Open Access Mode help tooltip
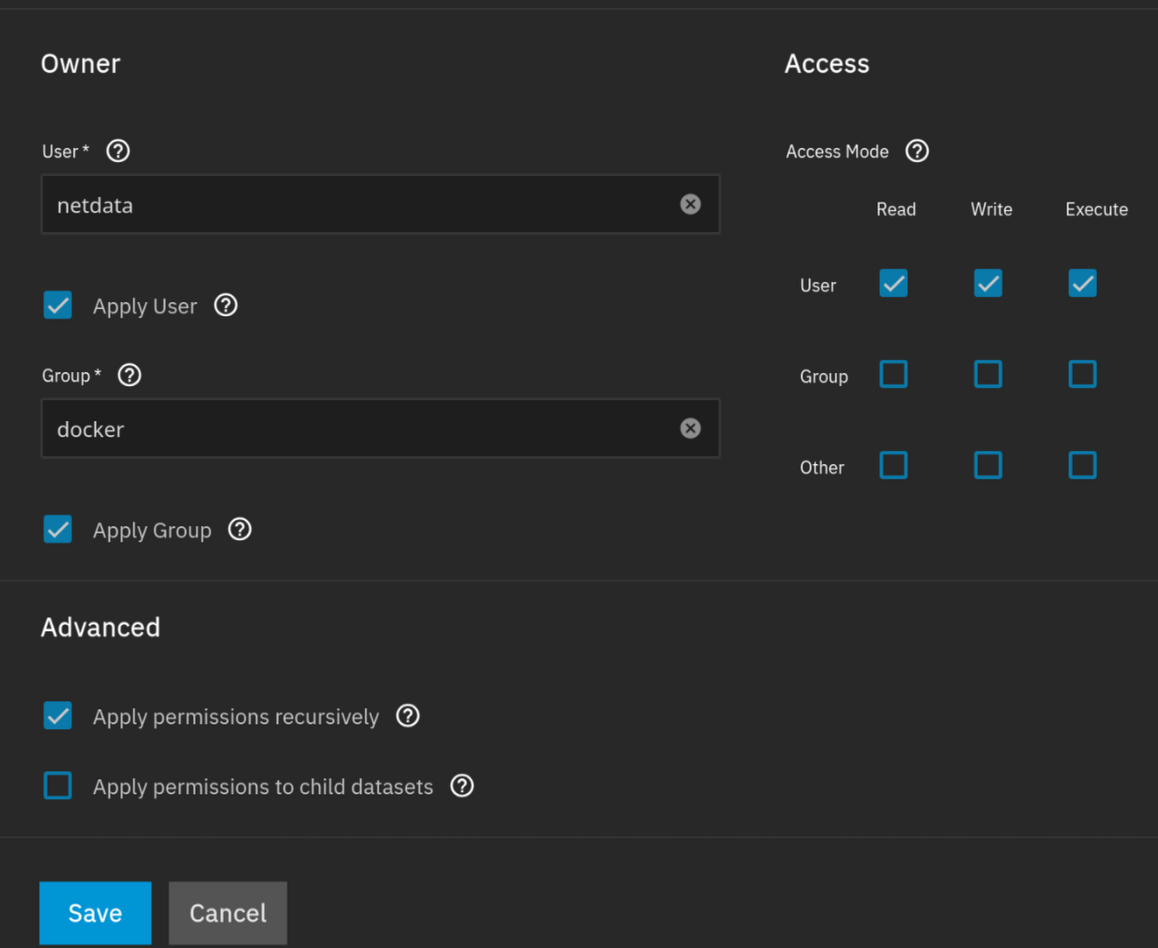The width and height of the screenshot is (1158, 948). coord(917,151)
